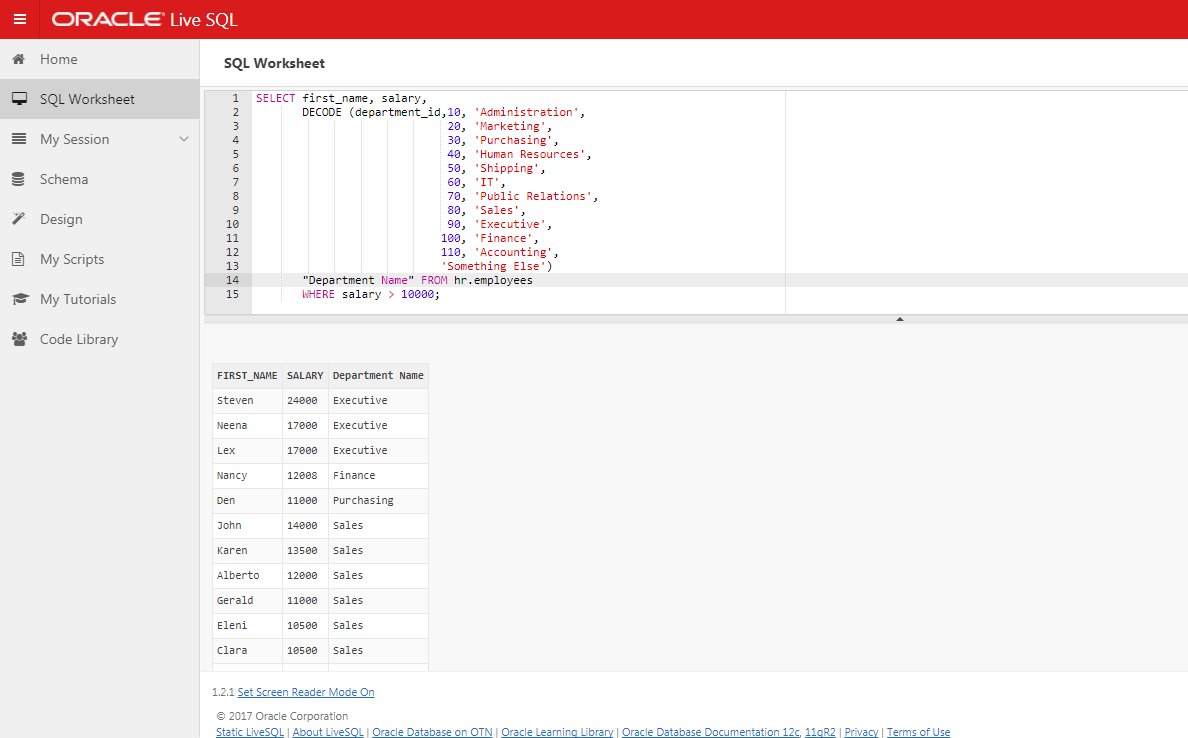Image resolution: width=1188 pixels, height=738 pixels.
Task: Collapse the editor pane using splitter arrow
Action: 899,319
